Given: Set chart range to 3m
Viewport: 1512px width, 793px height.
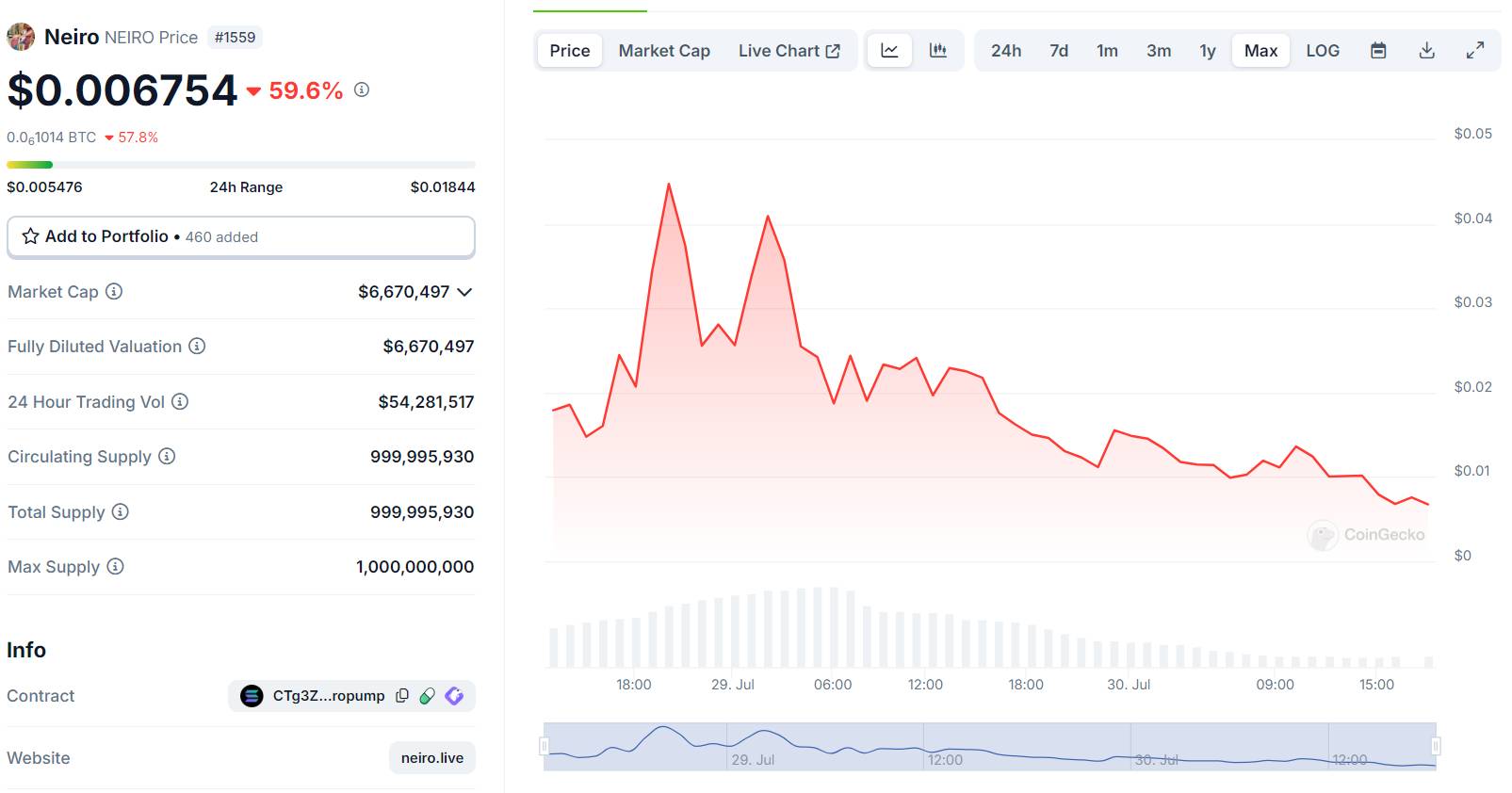Looking at the screenshot, I should 1159,51.
